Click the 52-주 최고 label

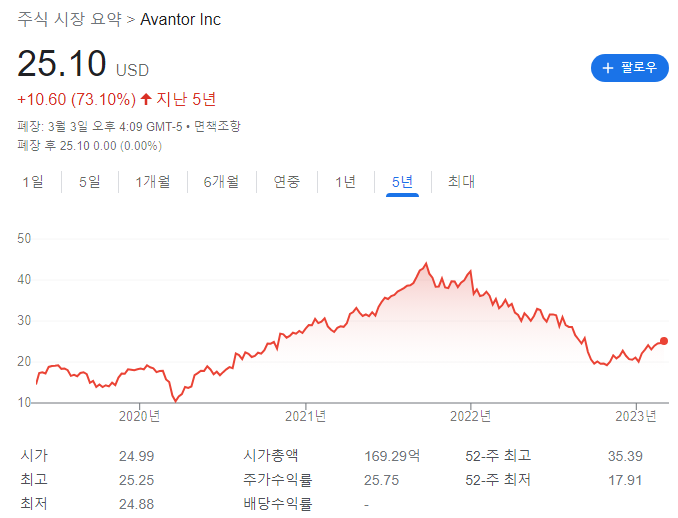point(498,456)
